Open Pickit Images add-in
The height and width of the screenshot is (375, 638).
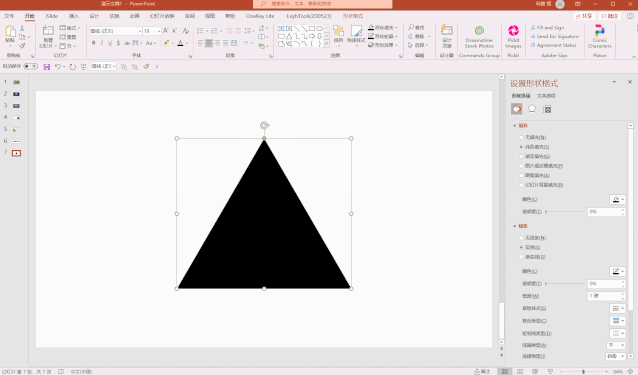(x=513, y=37)
